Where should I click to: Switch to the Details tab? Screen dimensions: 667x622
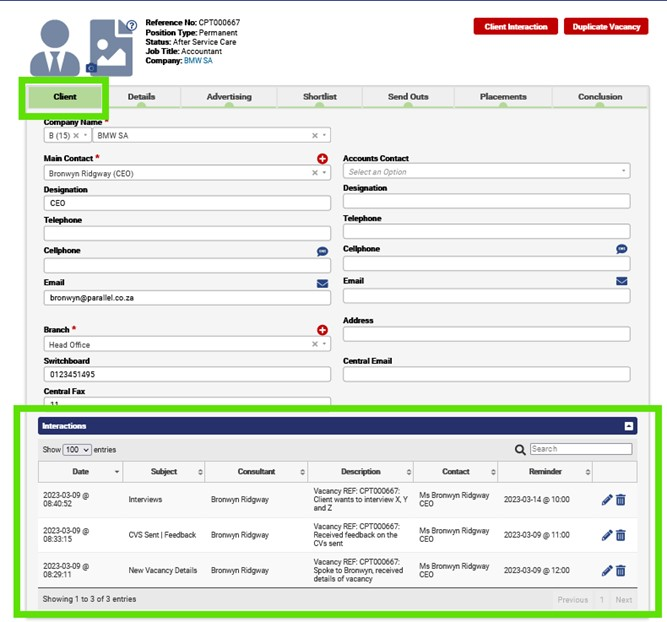tap(141, 97)
